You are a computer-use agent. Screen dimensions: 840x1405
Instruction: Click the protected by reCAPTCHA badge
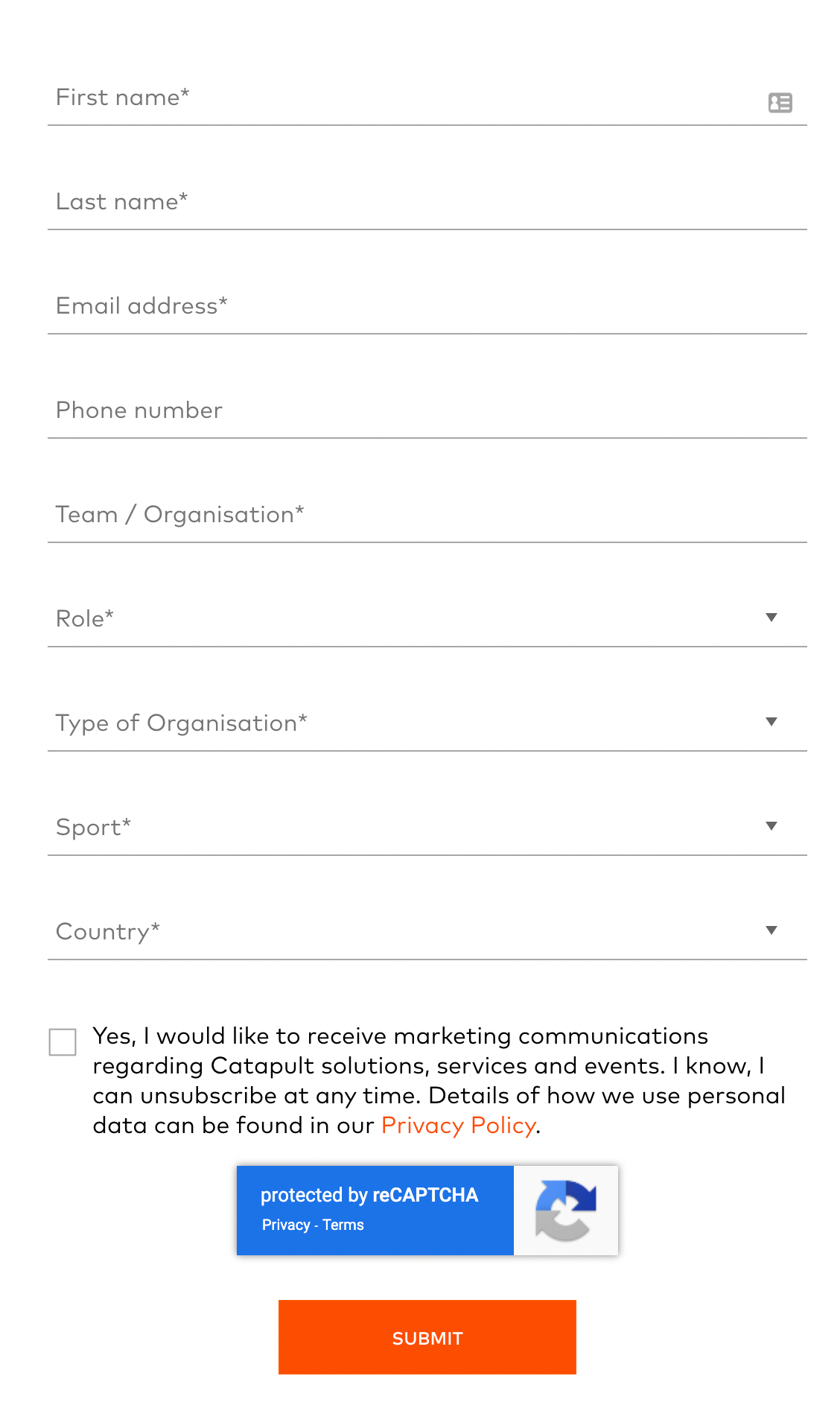click(x=427, y=1211)
